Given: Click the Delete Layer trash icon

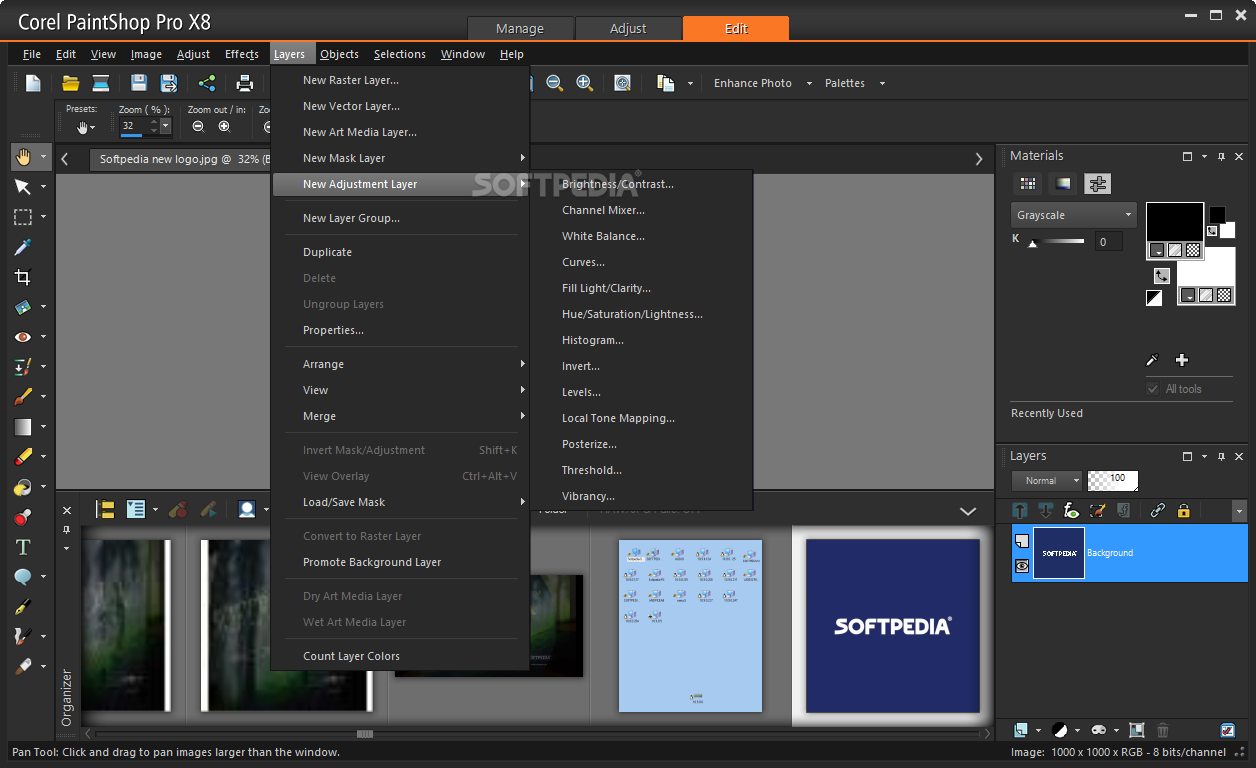Looking at the screenshot, I should 1163,731.
